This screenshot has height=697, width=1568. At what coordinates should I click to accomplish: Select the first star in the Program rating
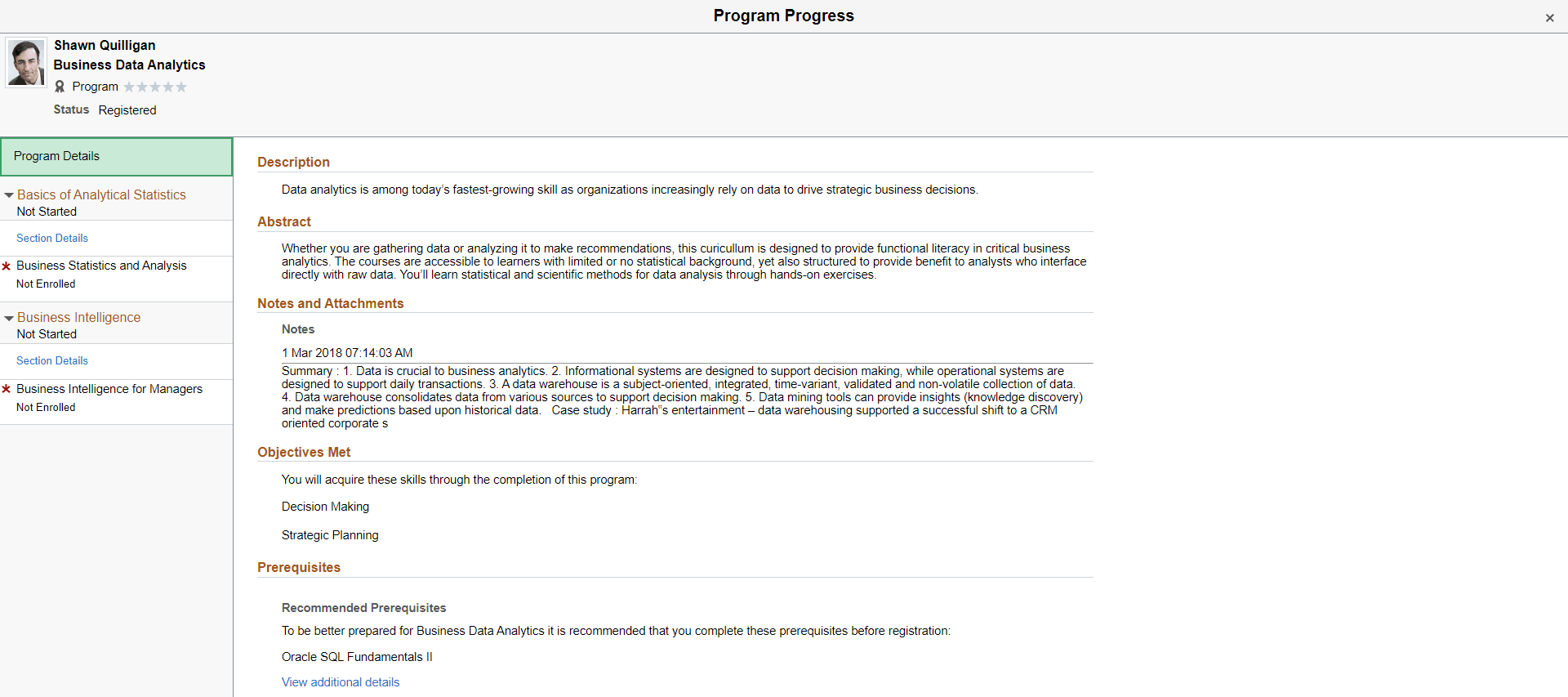127,87
